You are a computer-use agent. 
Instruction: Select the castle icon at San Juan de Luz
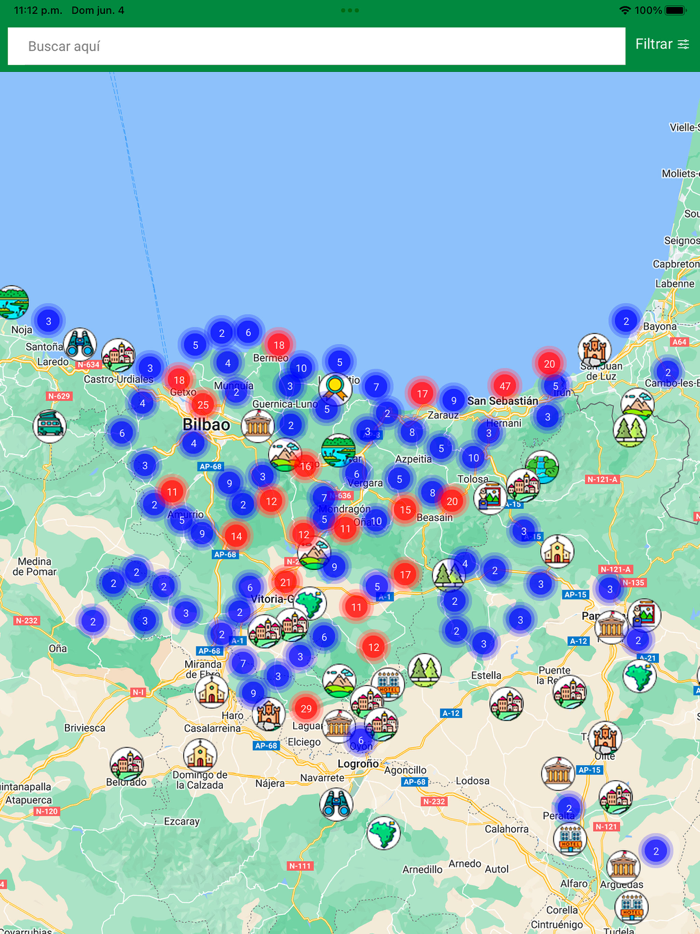point(595,350)
